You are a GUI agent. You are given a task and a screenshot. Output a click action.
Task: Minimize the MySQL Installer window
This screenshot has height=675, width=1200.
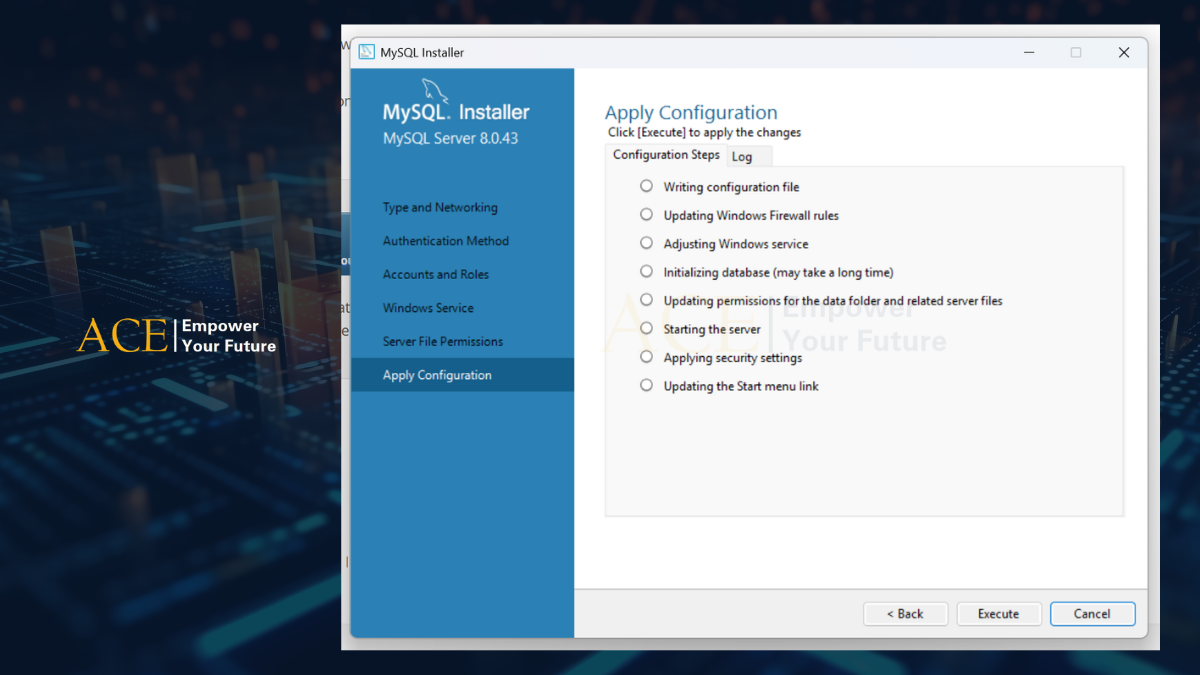(1028, 53)
